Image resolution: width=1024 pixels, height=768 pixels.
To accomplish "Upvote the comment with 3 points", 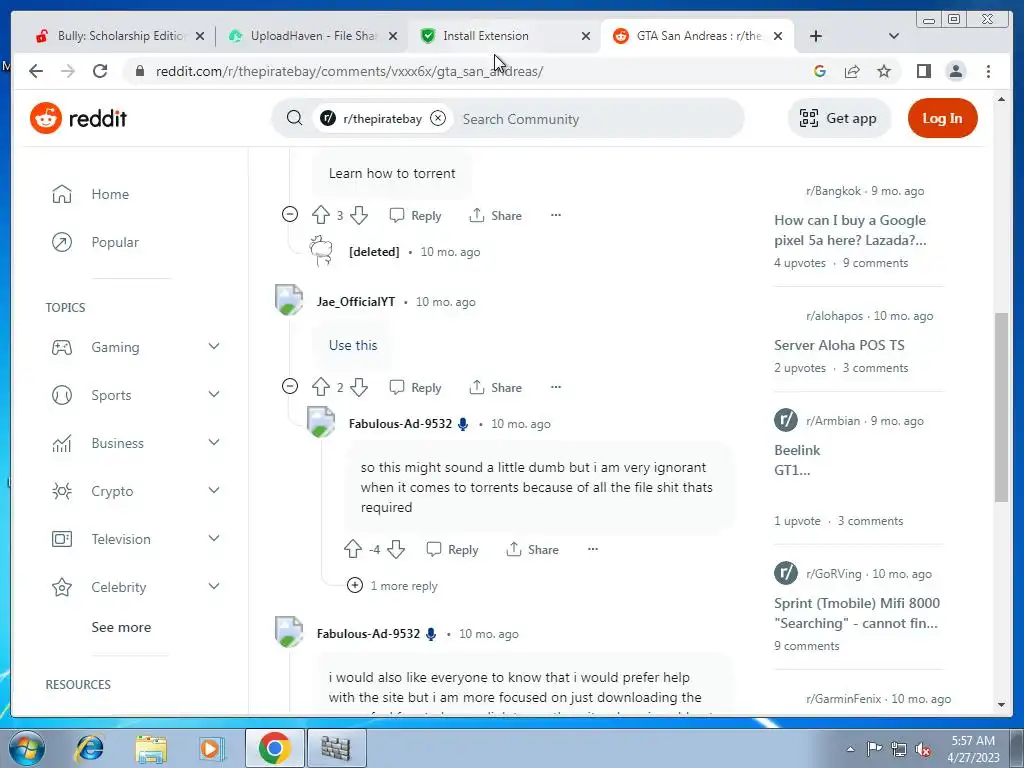I will 321,215.
